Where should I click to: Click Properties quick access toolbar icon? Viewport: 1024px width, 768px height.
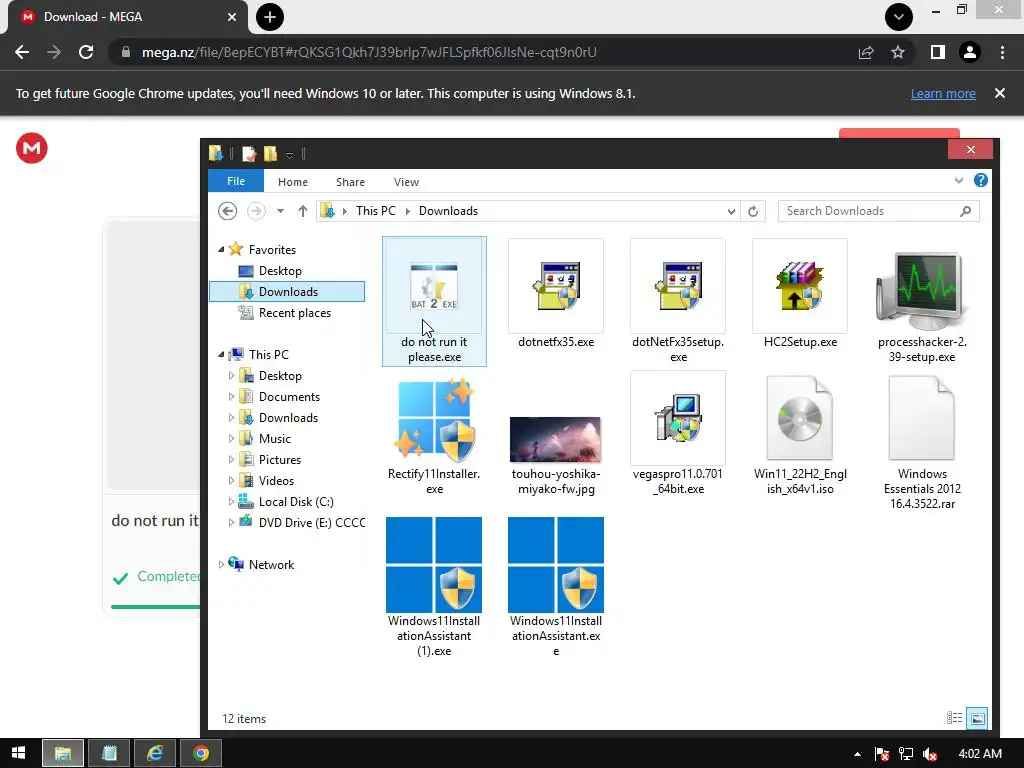(249, 153)
